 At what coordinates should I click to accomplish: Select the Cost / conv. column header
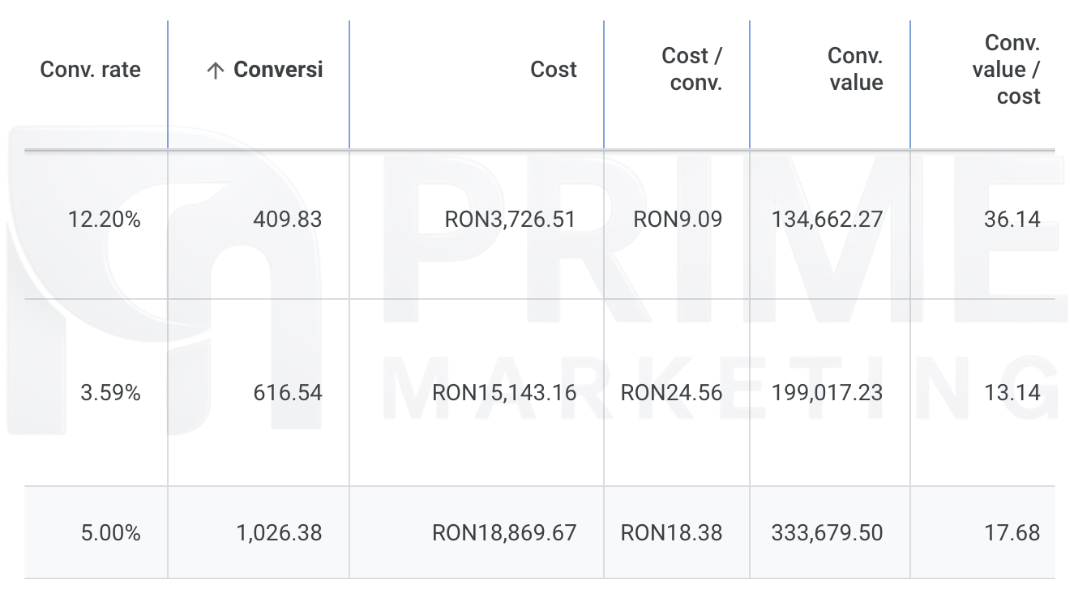pyautogui.click(x=692, y=70)
